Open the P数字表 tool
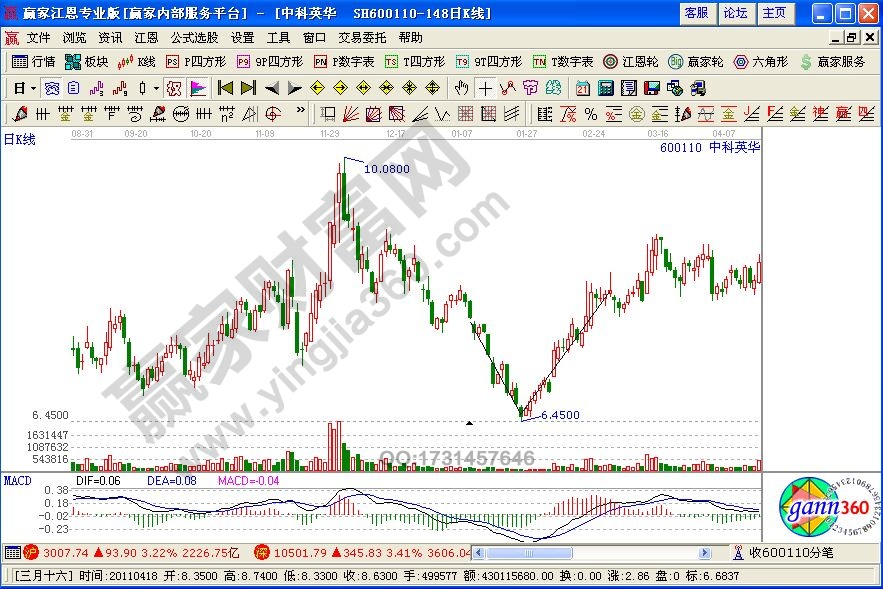Screen dimensions: 883x589 coord(344,61)
